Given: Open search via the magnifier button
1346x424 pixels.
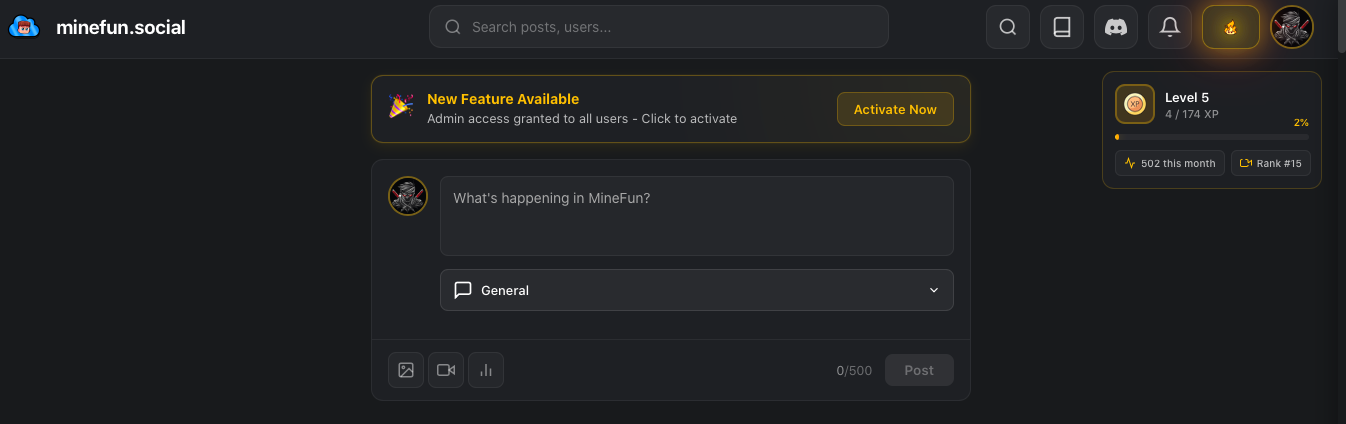Looking at the screenshot, I should (1008, 27).
